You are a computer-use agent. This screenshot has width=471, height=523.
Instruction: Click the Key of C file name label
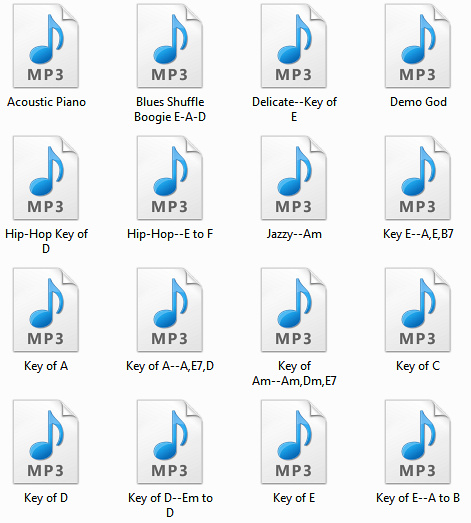pyautogui.click(x=418, y=366)
